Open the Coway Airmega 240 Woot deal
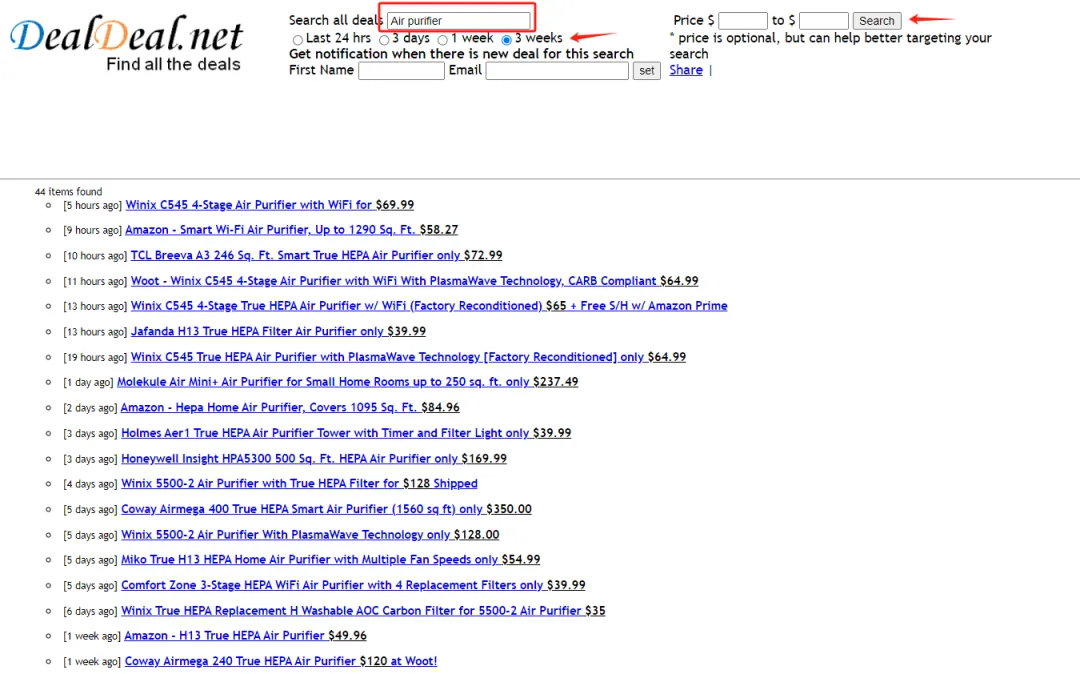1080x674 pixels. coord(281,661)
